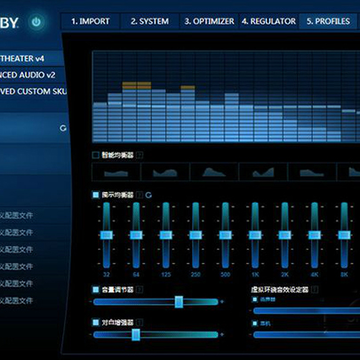Open the help icon next to 对白增强器
Screen dimensions: 360x360
(140, 322)
